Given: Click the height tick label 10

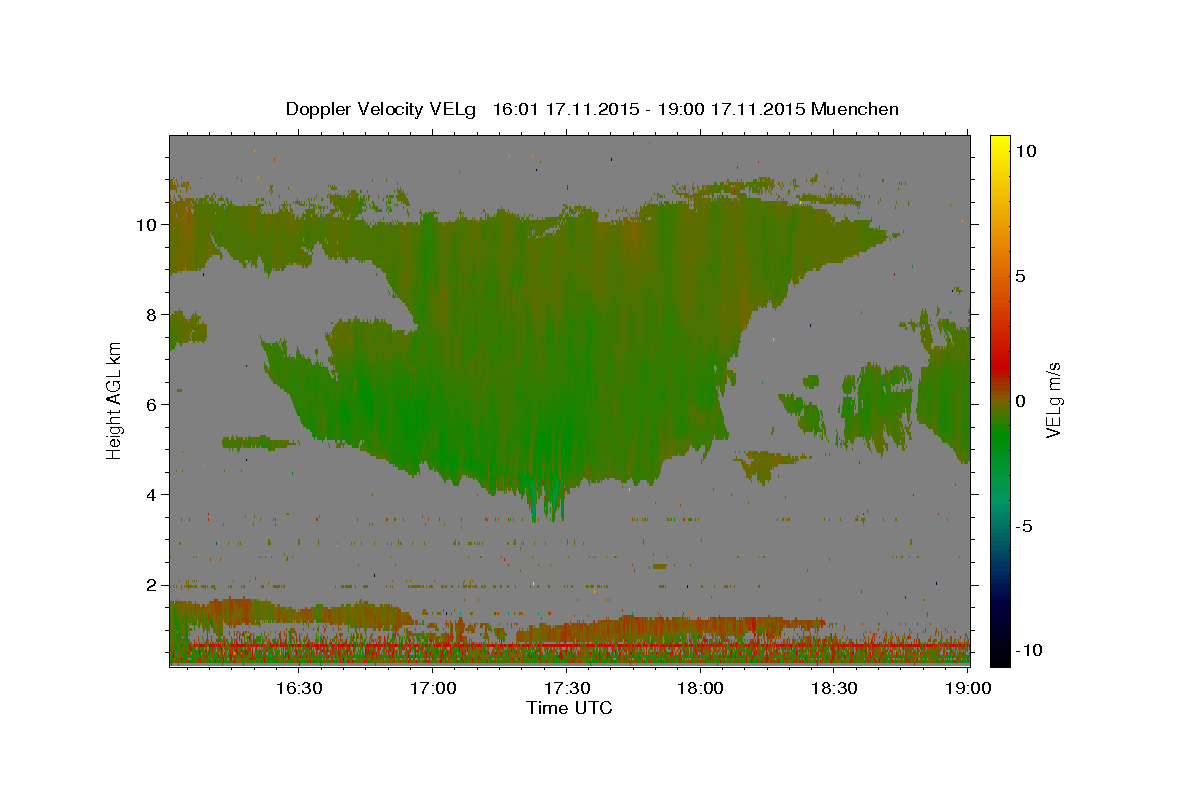Looking at the screenshot, I should 149,225.
